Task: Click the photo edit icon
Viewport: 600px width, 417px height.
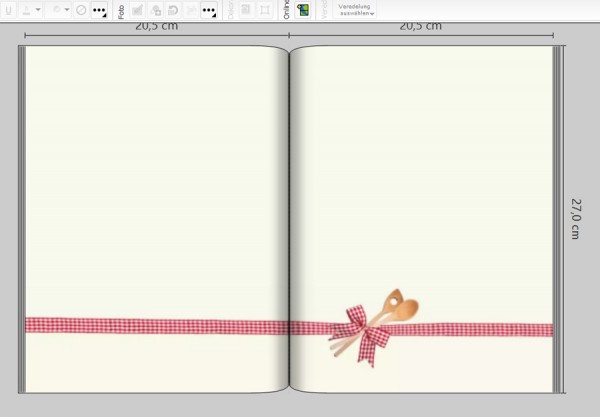Action: tap(138, 10)
